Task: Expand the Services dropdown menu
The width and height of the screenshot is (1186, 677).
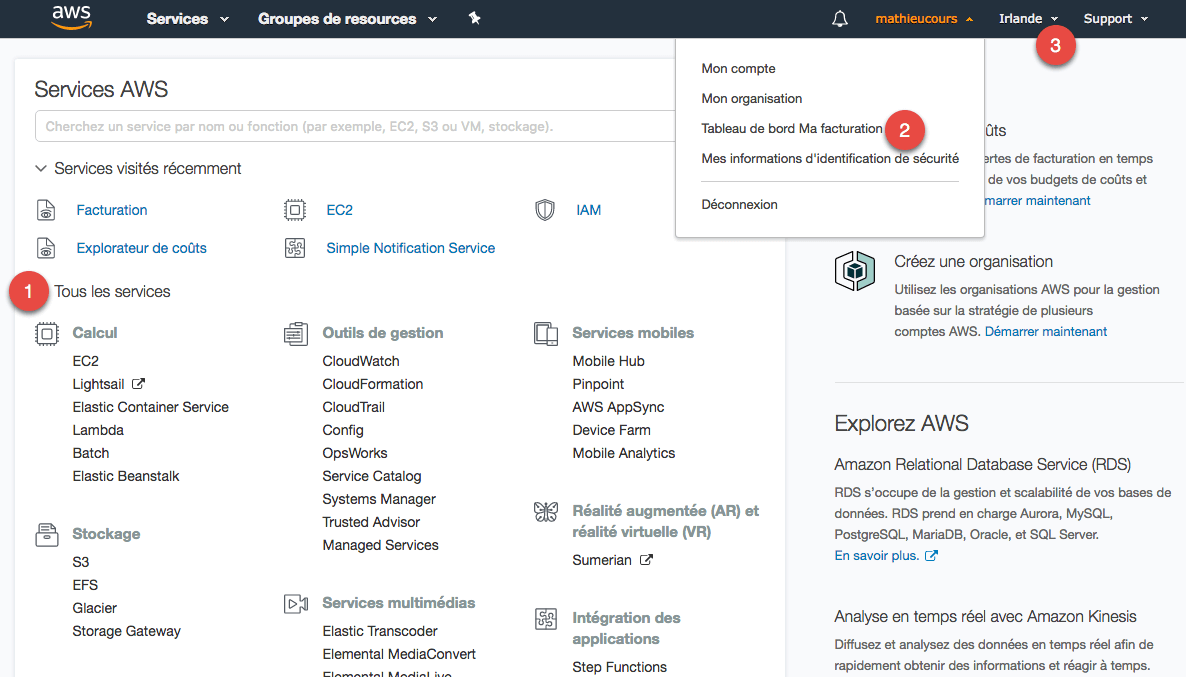Action: tap(187, 19)
